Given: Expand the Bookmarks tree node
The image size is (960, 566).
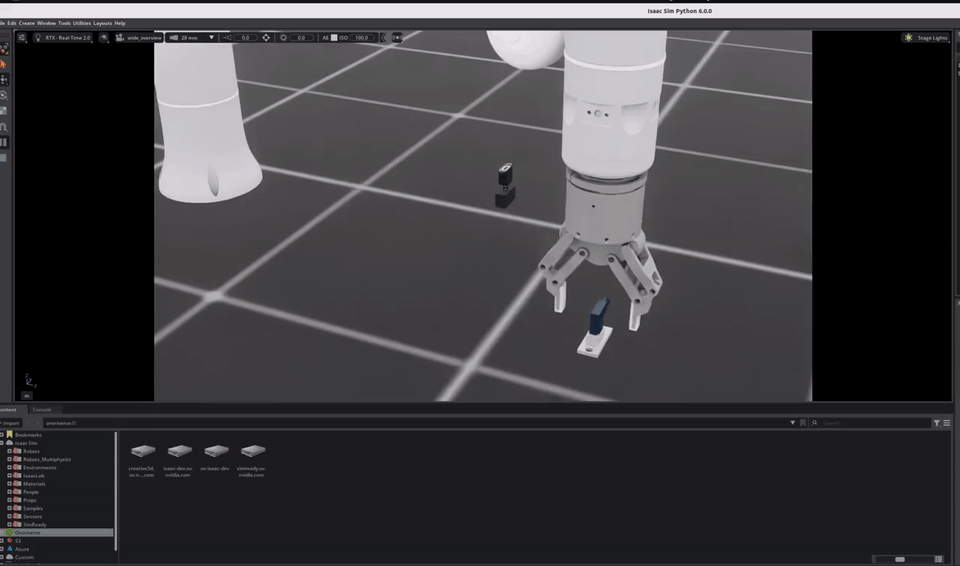Looking at the screenshot, I should click(2, 435).
